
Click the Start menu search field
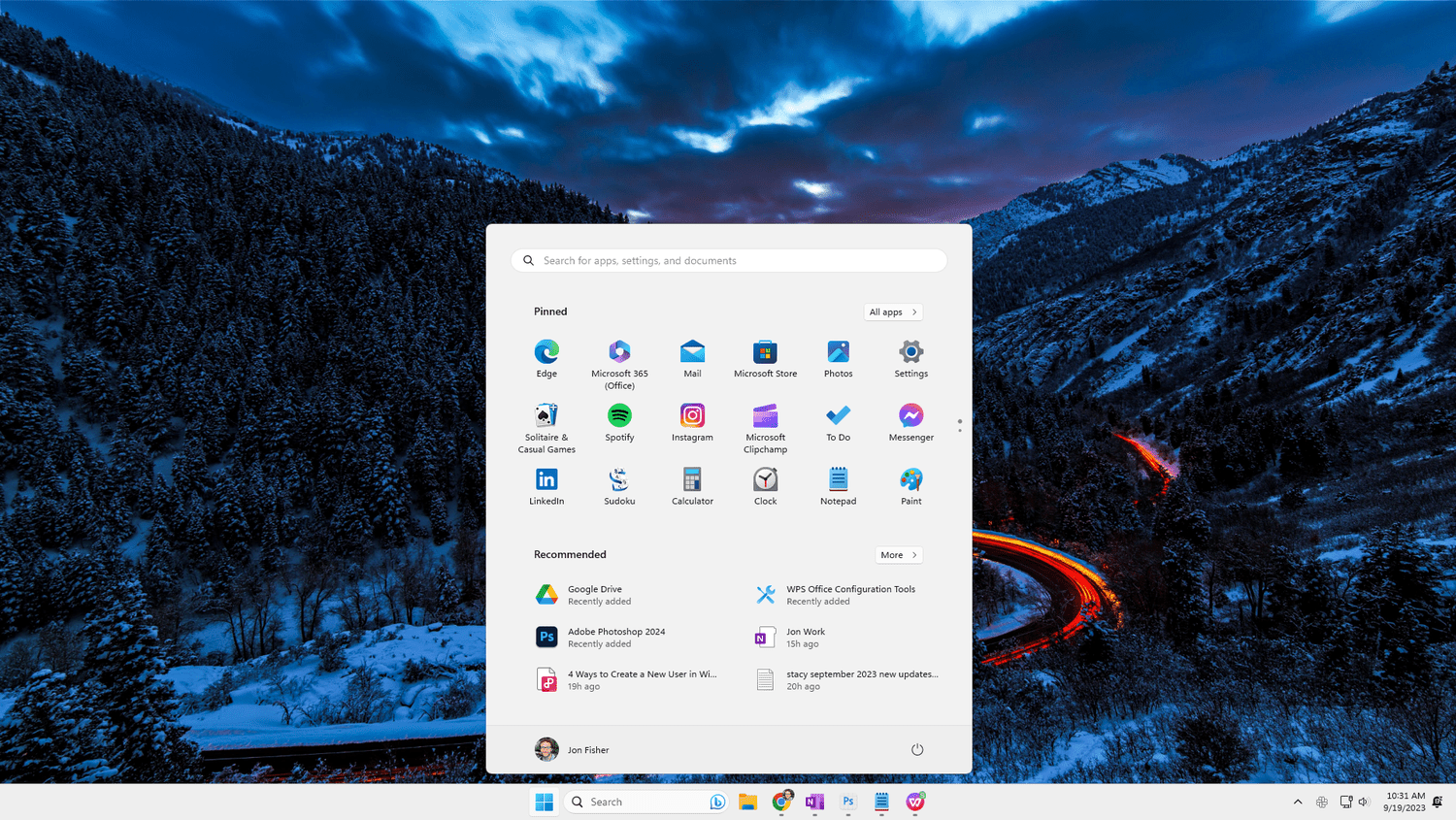(729, 260)
